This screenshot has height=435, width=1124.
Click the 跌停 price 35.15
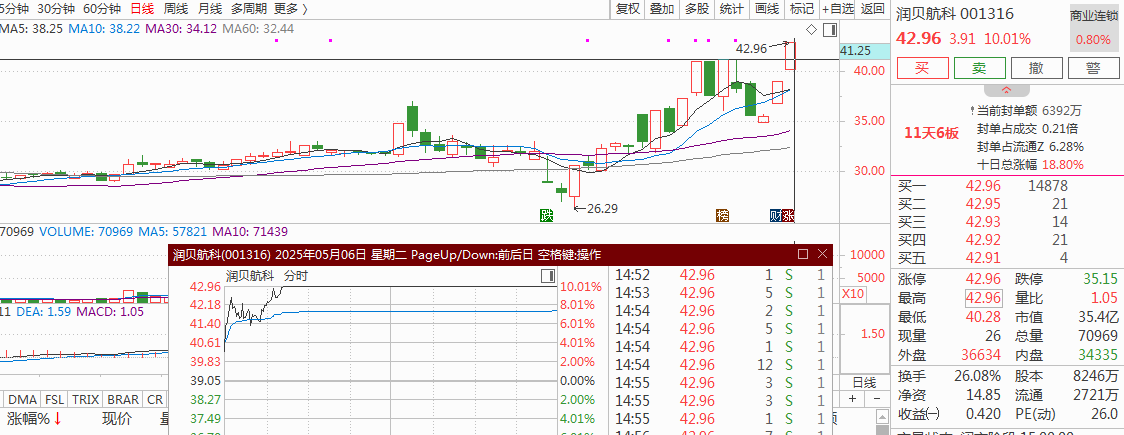coord(1100,279)
